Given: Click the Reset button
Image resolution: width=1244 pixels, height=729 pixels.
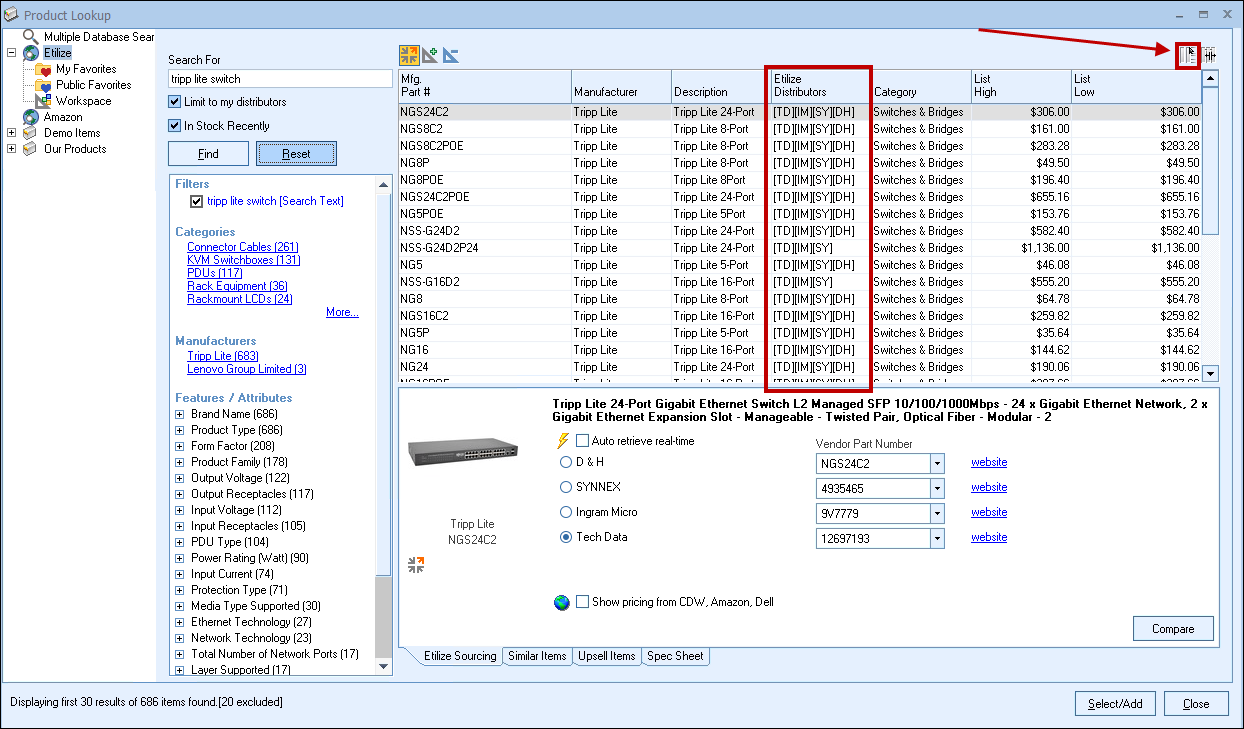Looking at the screenshot, I should 296,154.
